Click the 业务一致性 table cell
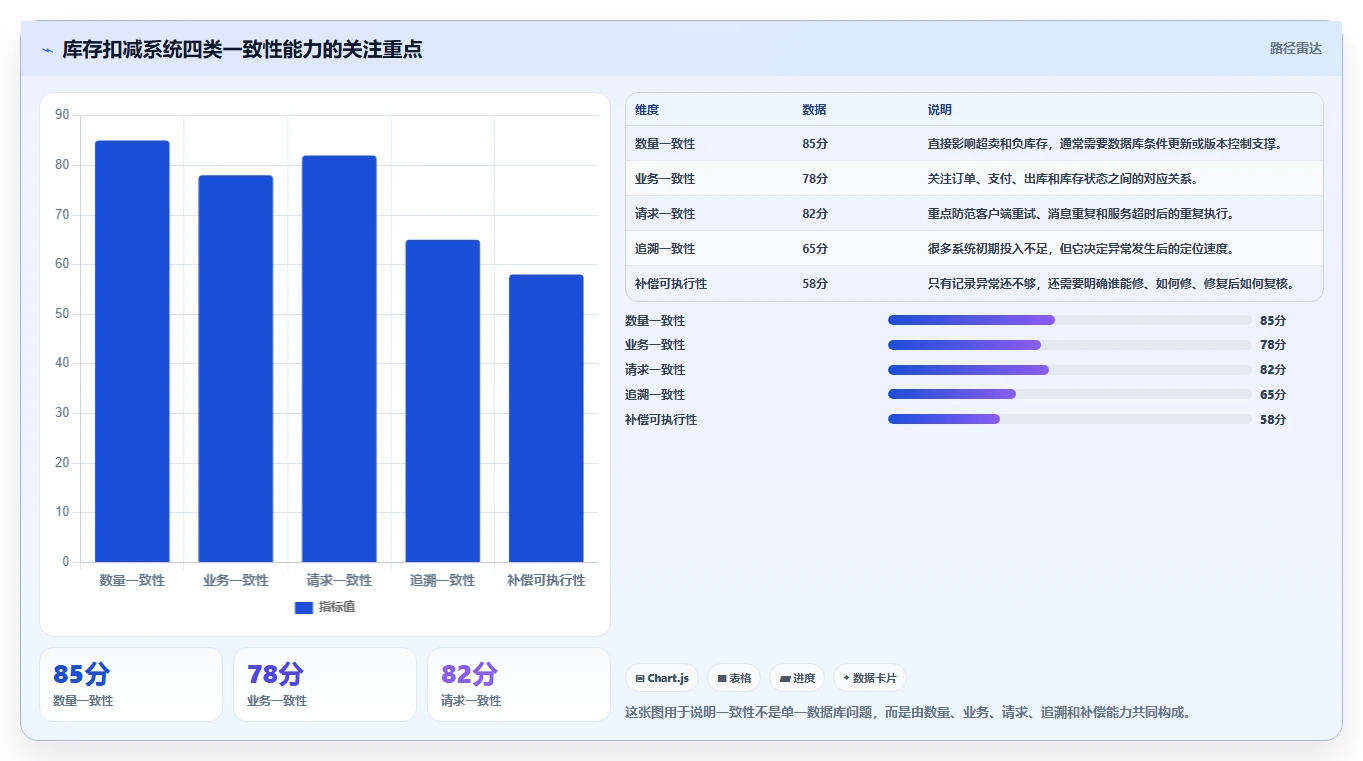This screenshot has width=1363, height=761. click(665, 179)
